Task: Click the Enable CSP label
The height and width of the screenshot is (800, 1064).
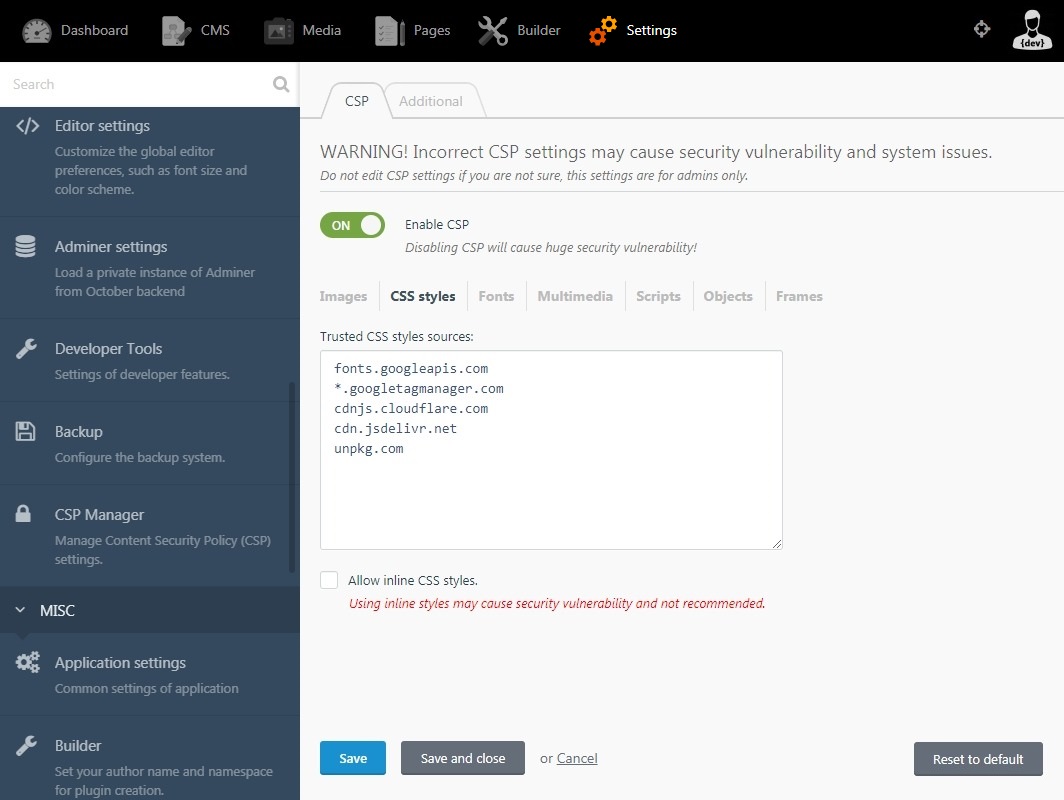Action: 437,225
